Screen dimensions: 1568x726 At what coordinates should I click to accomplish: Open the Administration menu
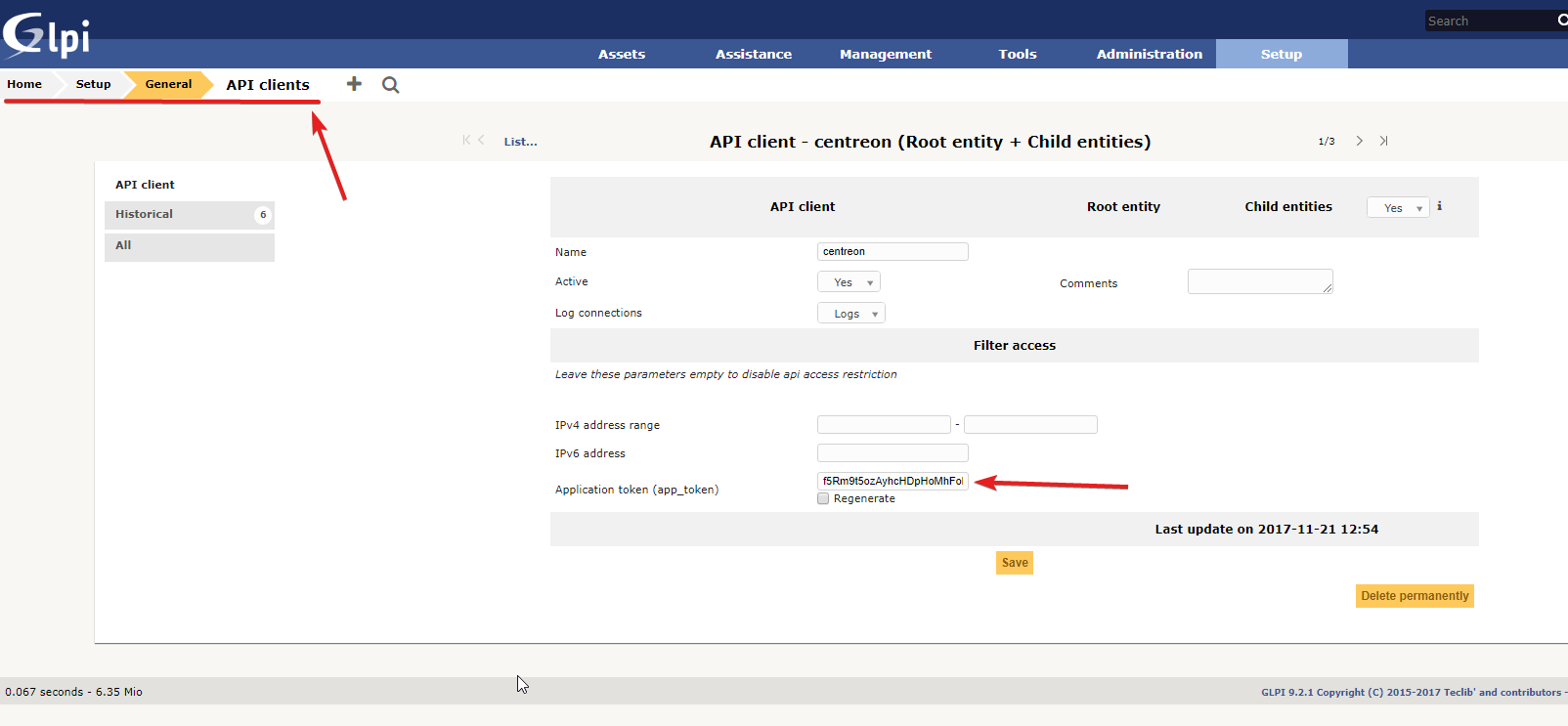tap(1149, 54)
